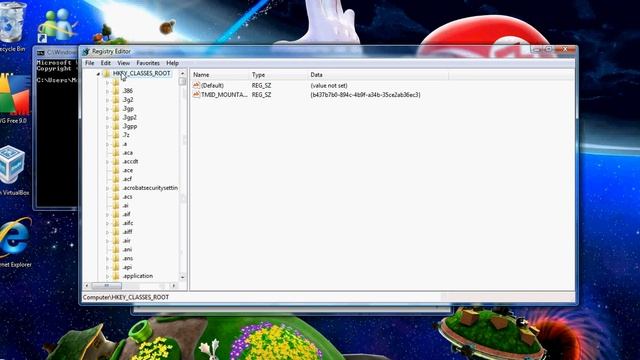Screen dimensions: 640x360
Task: Click the Data column header
Action: coord(378,75)
